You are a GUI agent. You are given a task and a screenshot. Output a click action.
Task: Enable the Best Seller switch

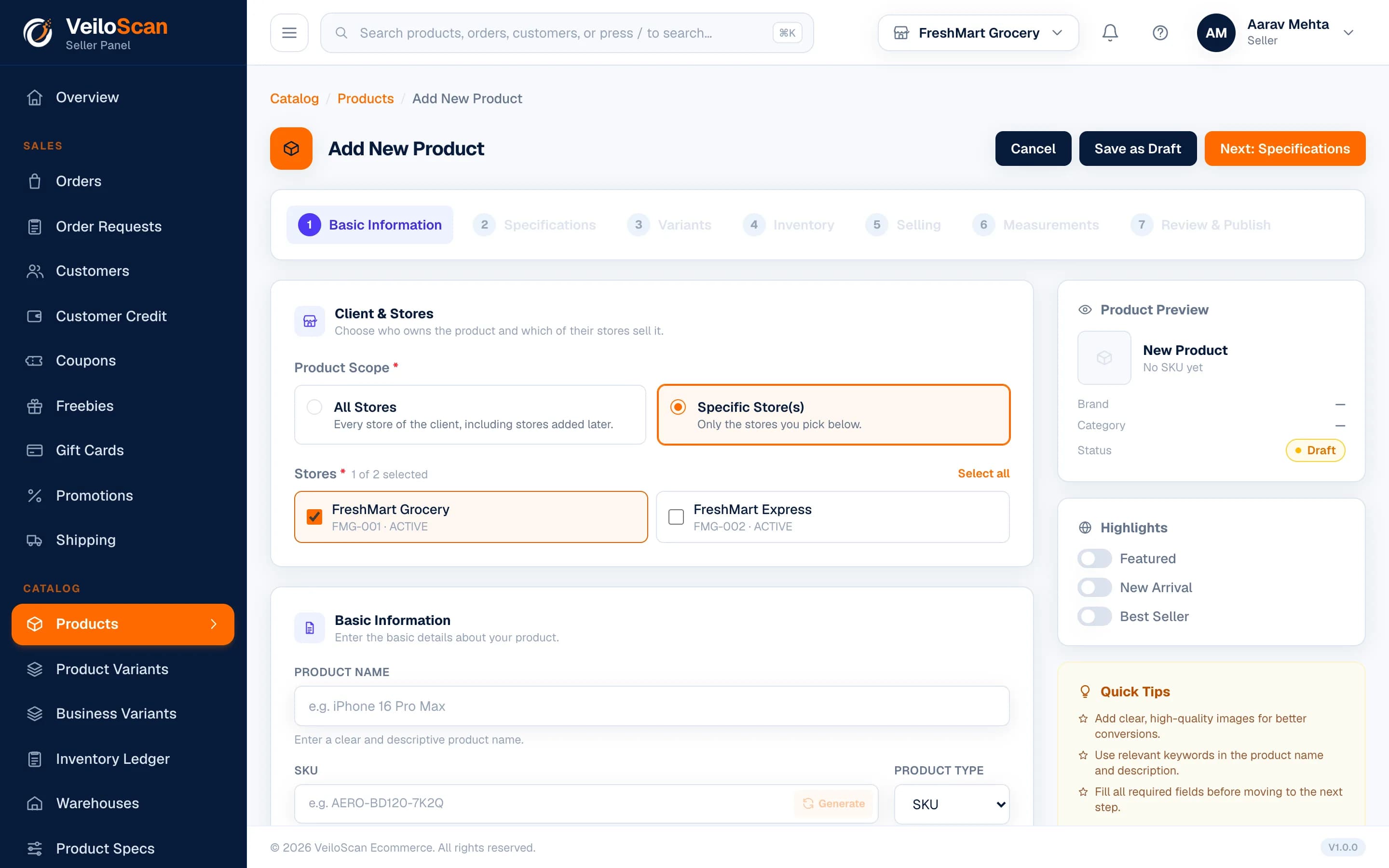pyautogui.click(x=1094, y=617)
